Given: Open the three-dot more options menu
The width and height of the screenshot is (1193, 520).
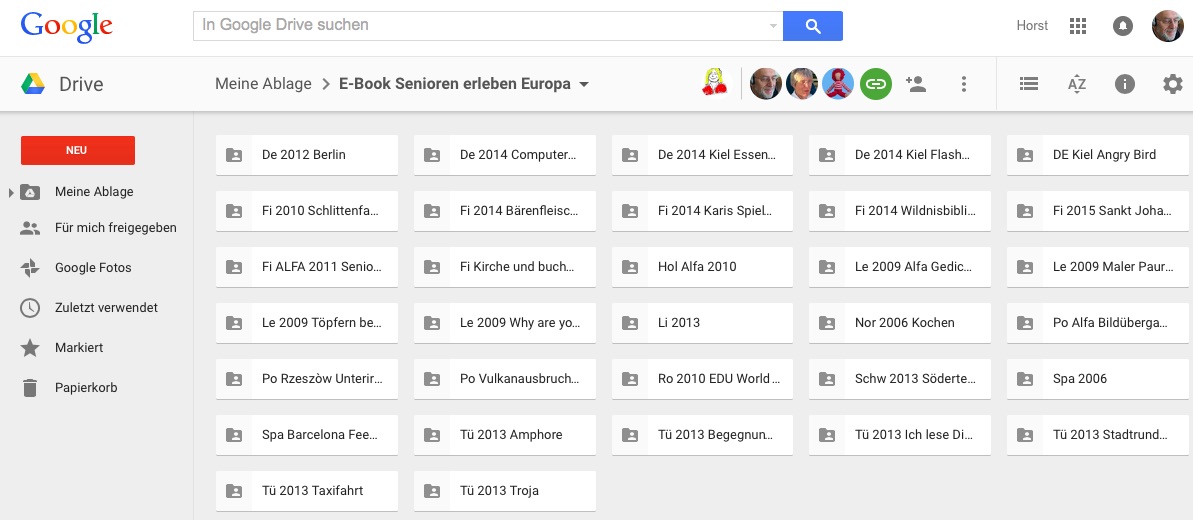Looking at the screenshot, I should pos(963,84).
